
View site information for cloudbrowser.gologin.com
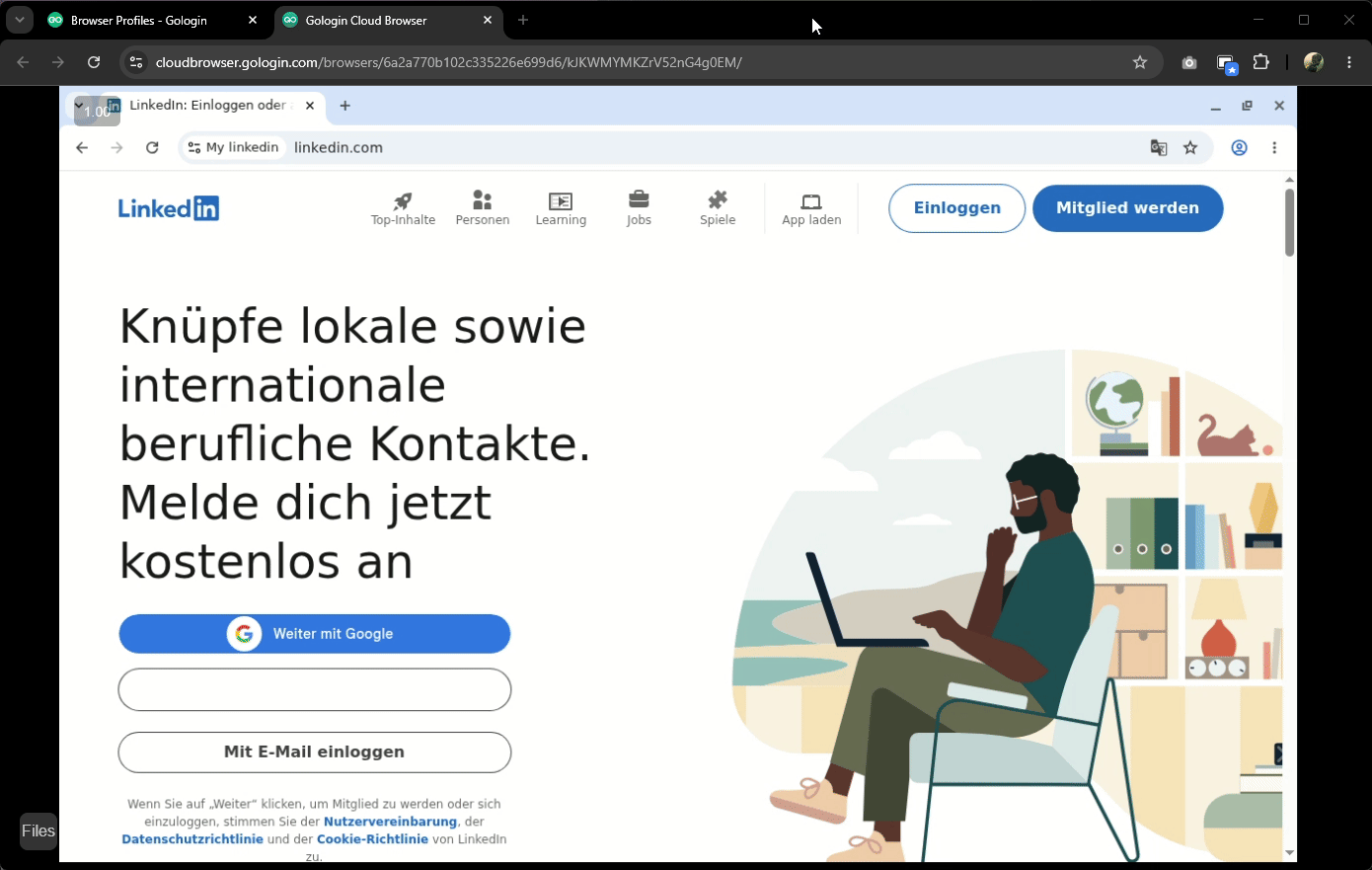tap(136, 62)
